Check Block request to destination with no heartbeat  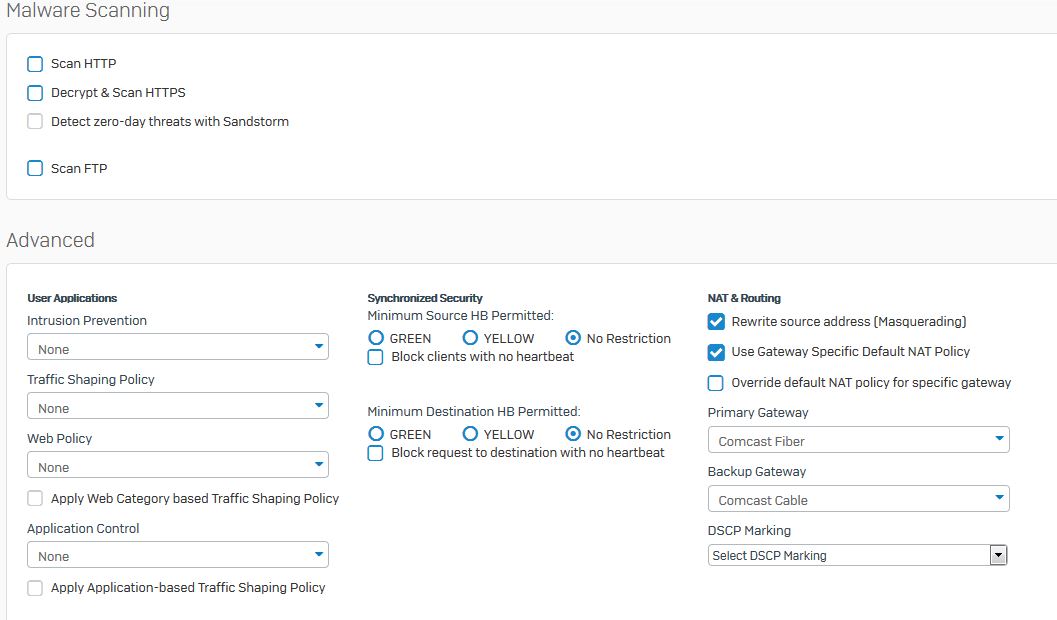tap(376, 453)
